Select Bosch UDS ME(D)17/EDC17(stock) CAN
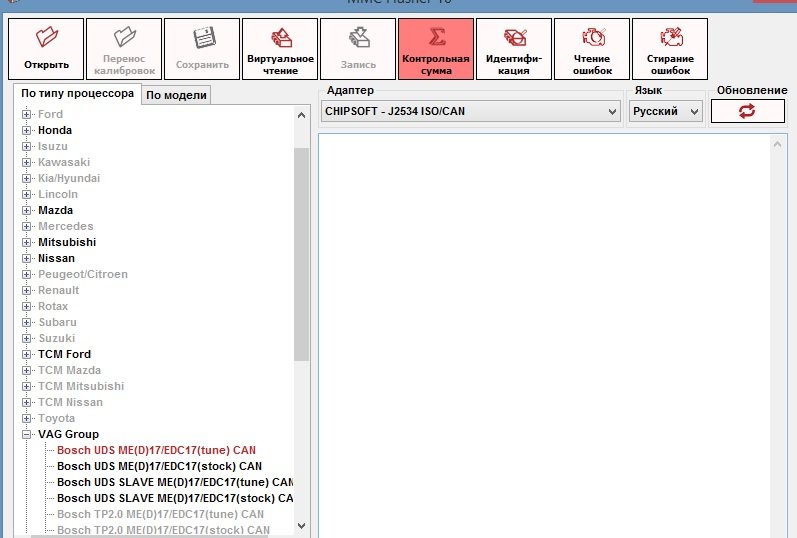Screen dimensions: 797x538 [x=159, y=466]
